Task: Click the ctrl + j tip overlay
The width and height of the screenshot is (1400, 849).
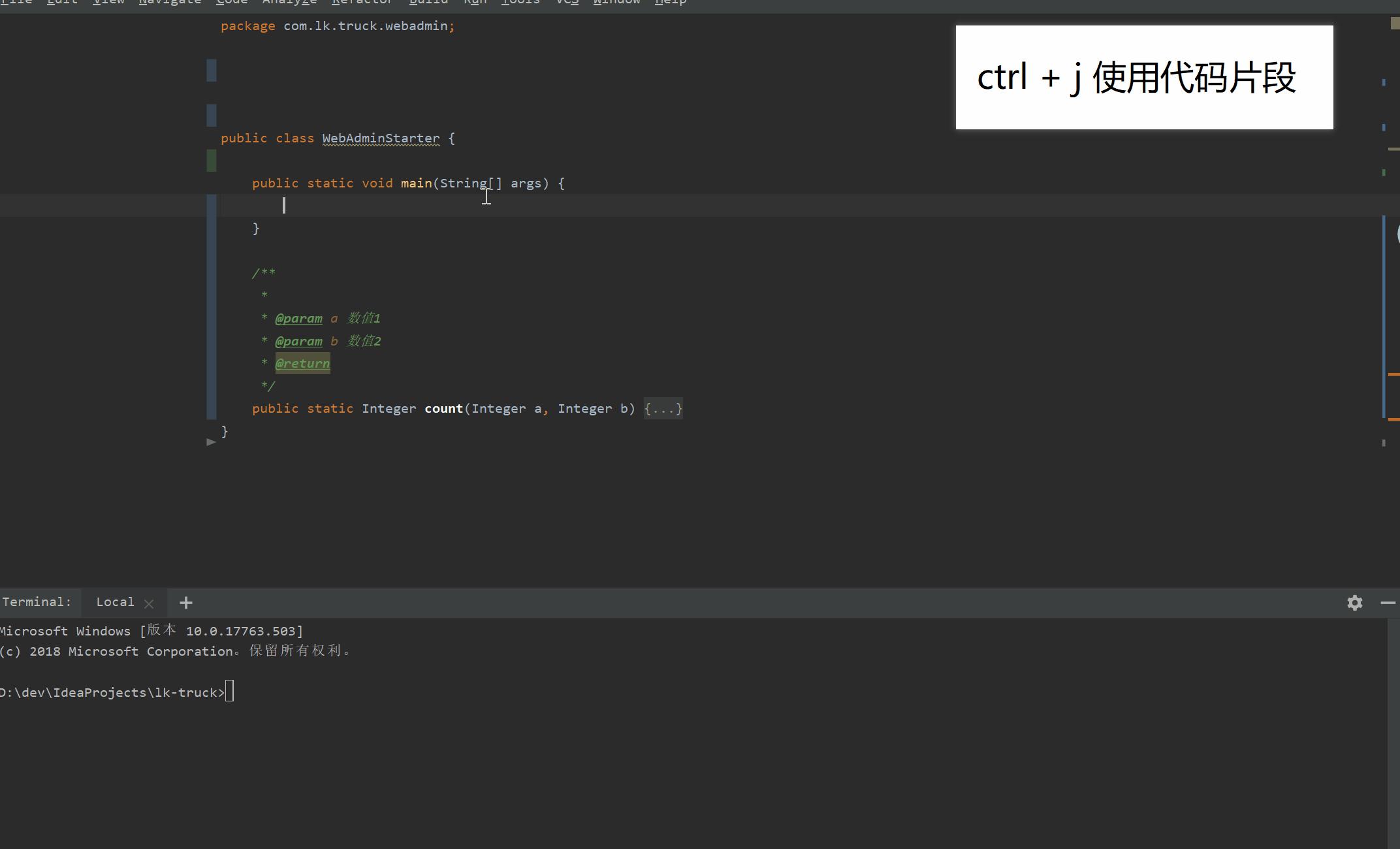Action: tap(1143, 78)
